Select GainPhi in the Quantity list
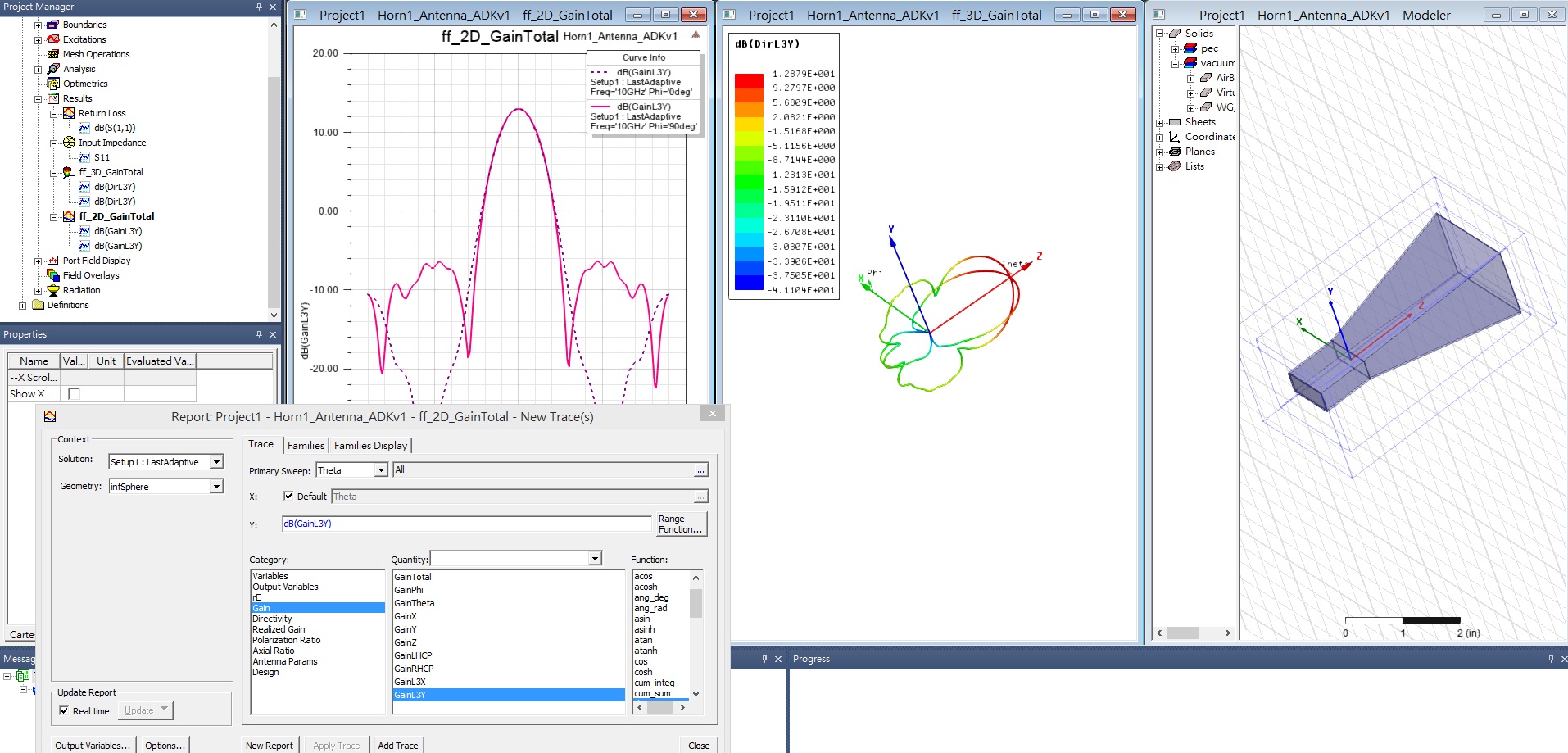 (509, 590)
